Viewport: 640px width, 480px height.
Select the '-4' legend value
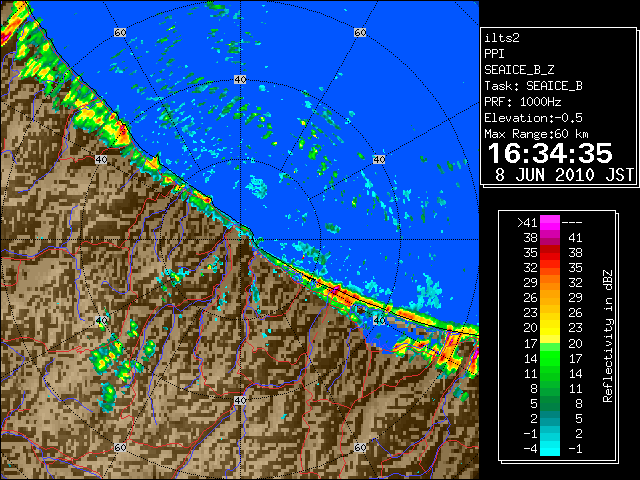click(530, 448)
